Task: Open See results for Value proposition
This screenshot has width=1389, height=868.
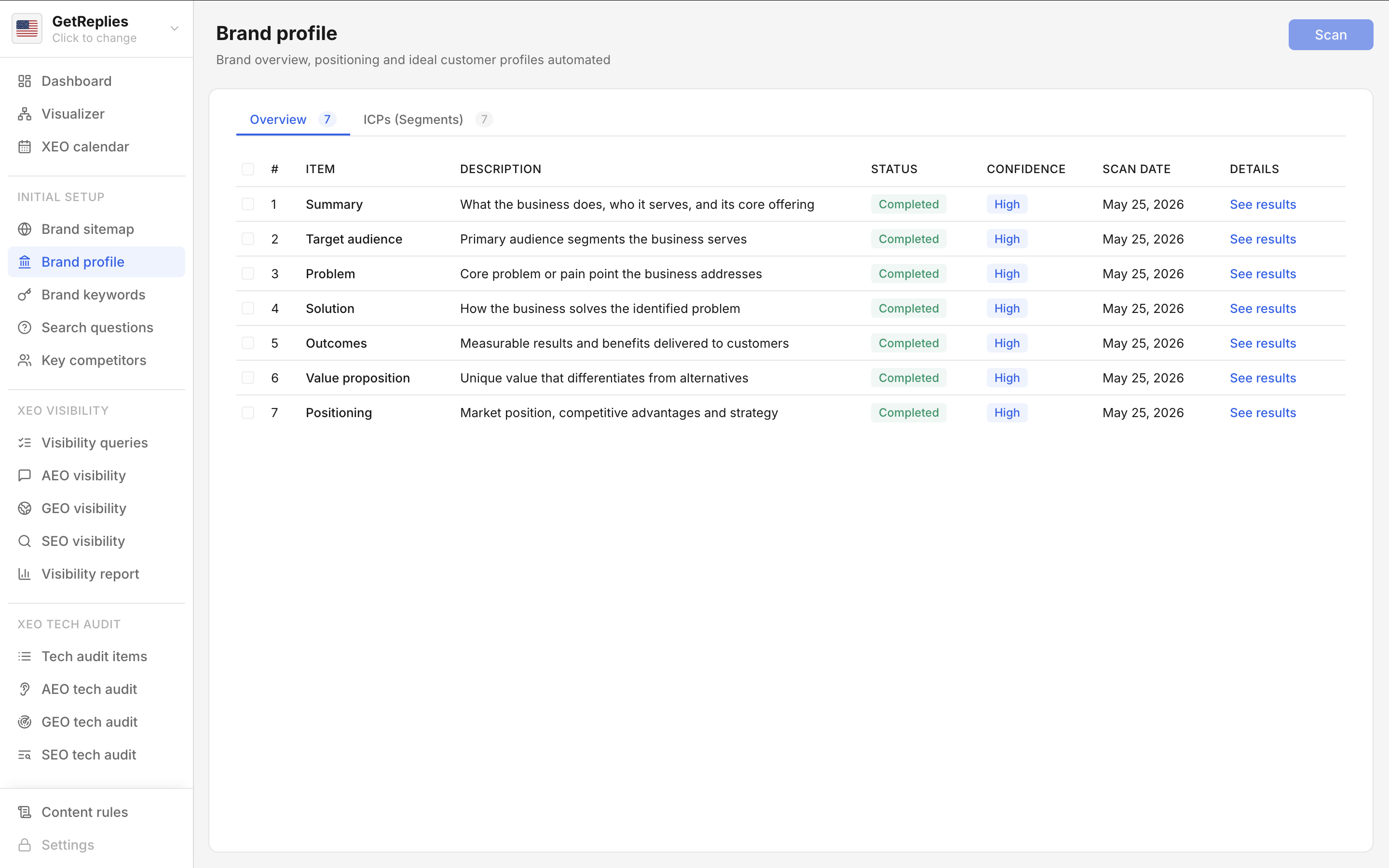Action: [1263, 378]
